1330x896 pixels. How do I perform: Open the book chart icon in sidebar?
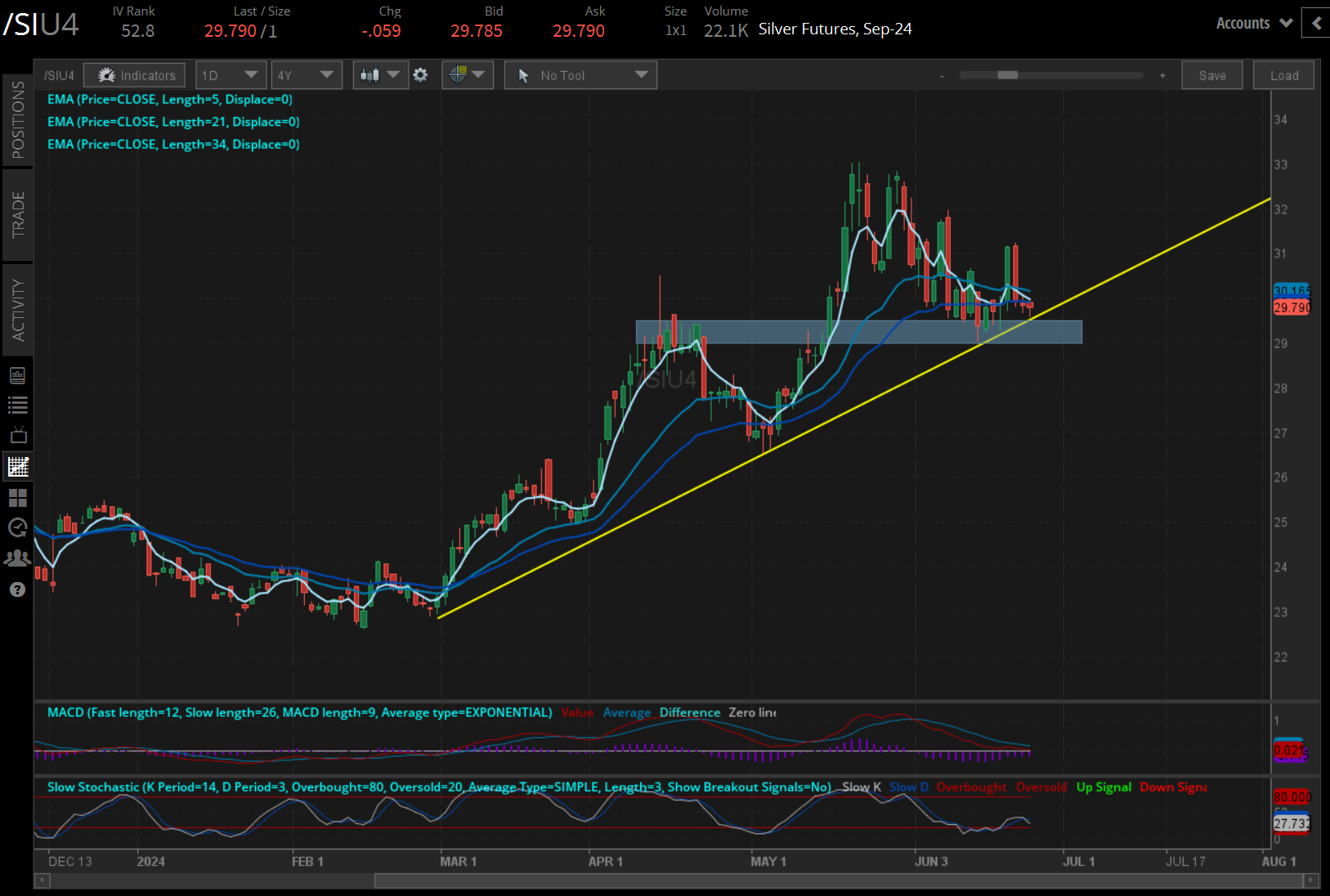coord(18,375)
